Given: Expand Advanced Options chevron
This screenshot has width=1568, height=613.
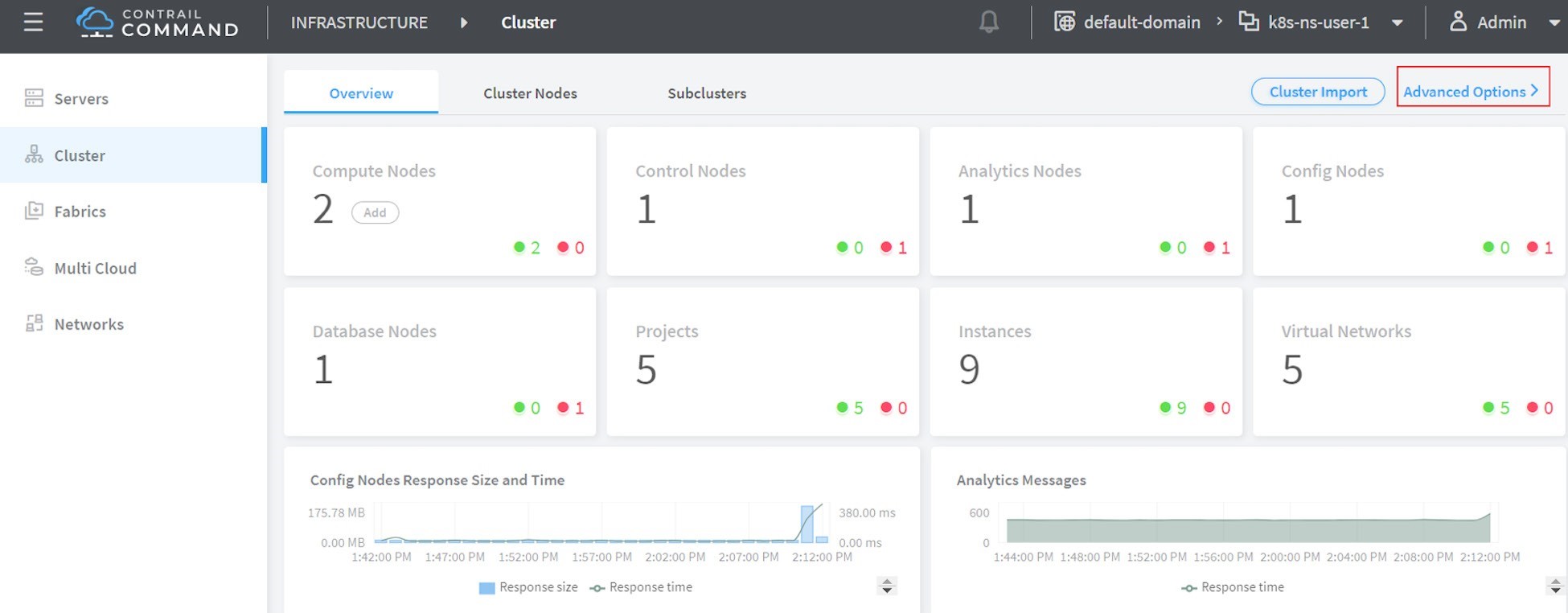Looking at the screenshot, I should coord(1534,90).
